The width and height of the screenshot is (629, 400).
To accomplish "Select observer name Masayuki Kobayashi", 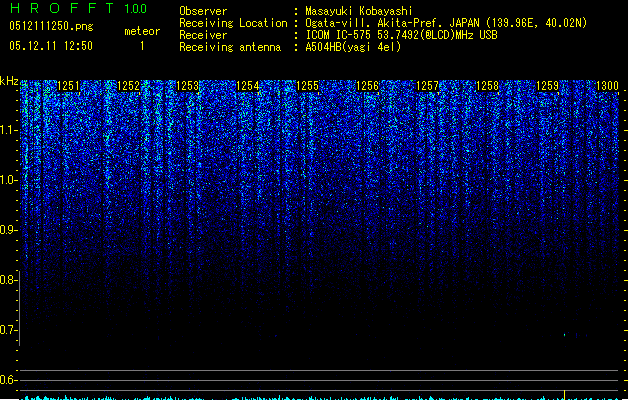I will [359, 11].
